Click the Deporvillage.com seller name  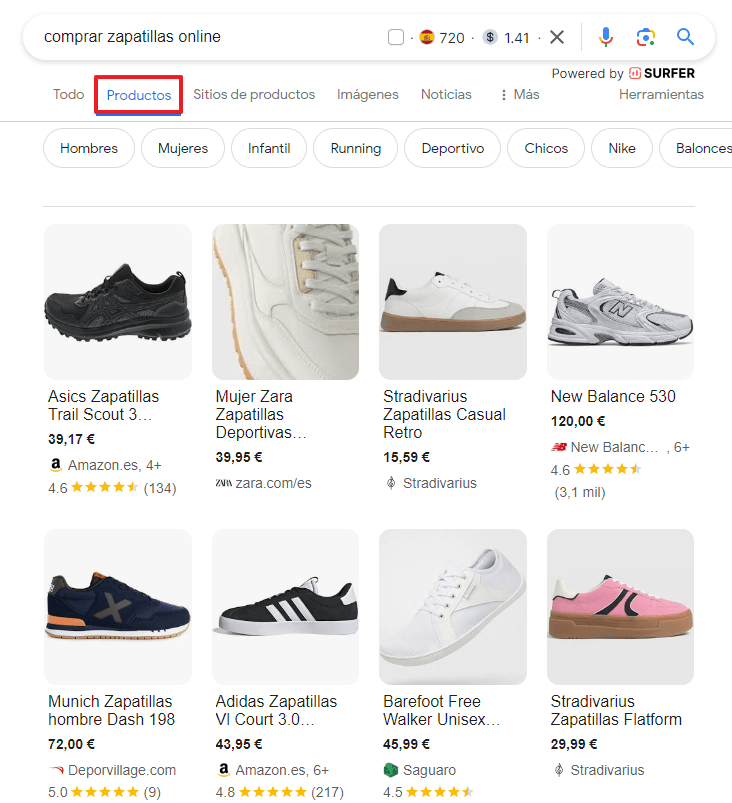(x=122, y=770)
